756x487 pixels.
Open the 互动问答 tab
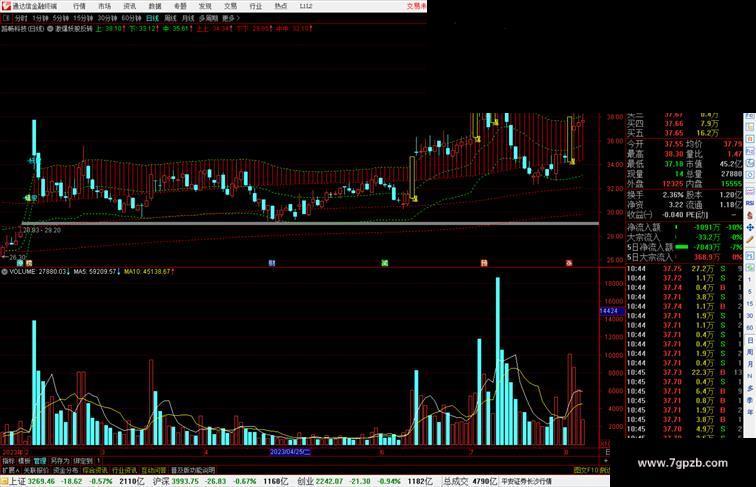click(154, 470)
